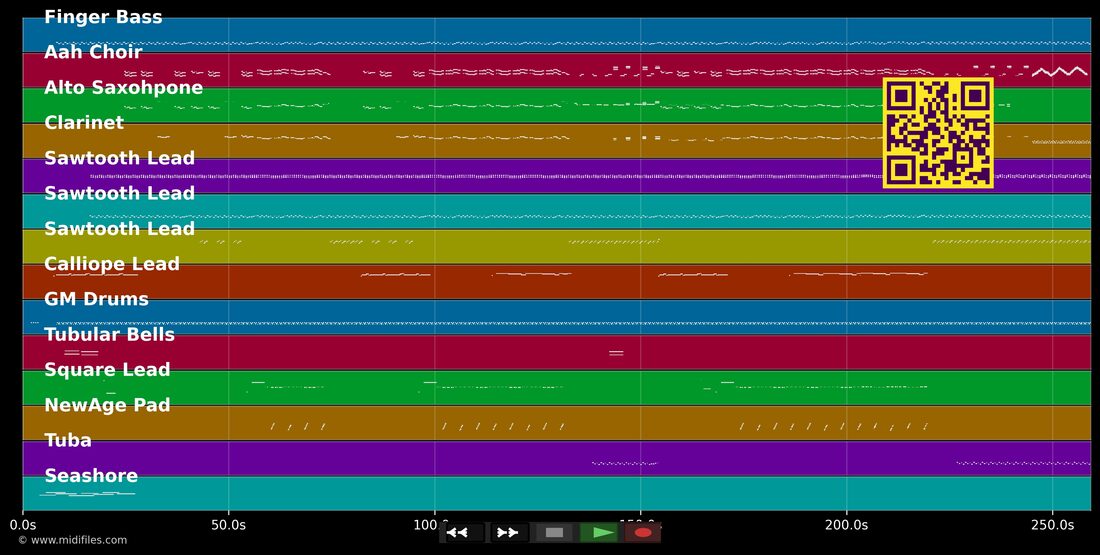Image resolution: width=1100 pixels, height=555 pixels.
Task: Click the 200.0s time axis marker
Action: (x=846, y=524)
